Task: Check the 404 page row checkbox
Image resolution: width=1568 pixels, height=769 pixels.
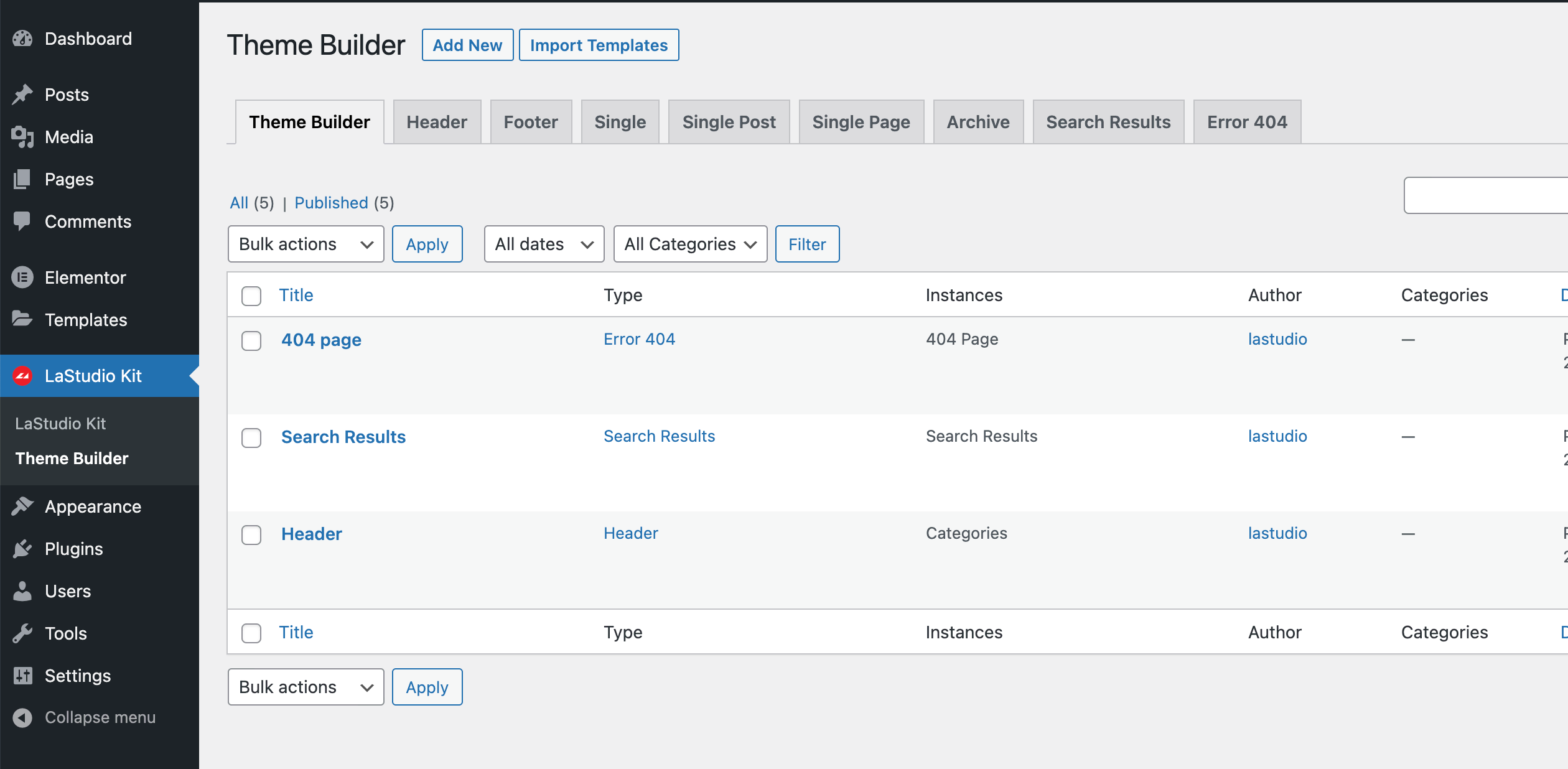Action: [251, 341]
